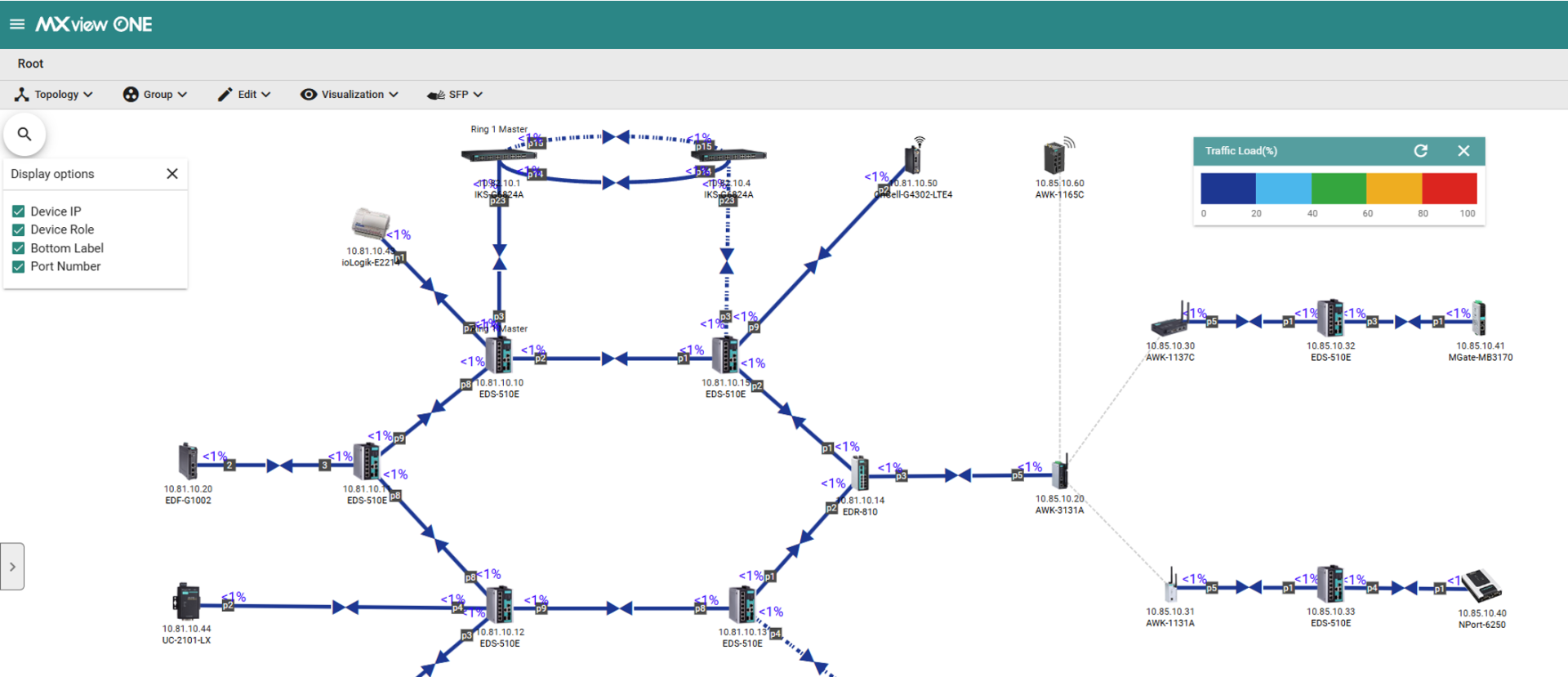Click the green 40-60 traffic swatch
Screen dimensions: 1568x677
(1339, 189)
